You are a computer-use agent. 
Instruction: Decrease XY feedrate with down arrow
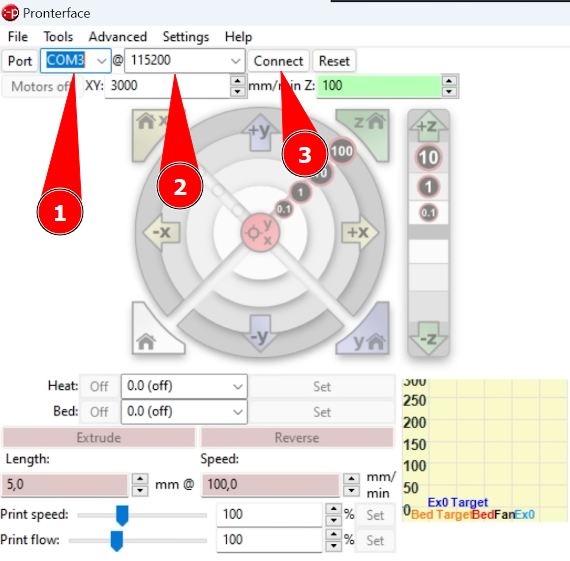point(238,92)
